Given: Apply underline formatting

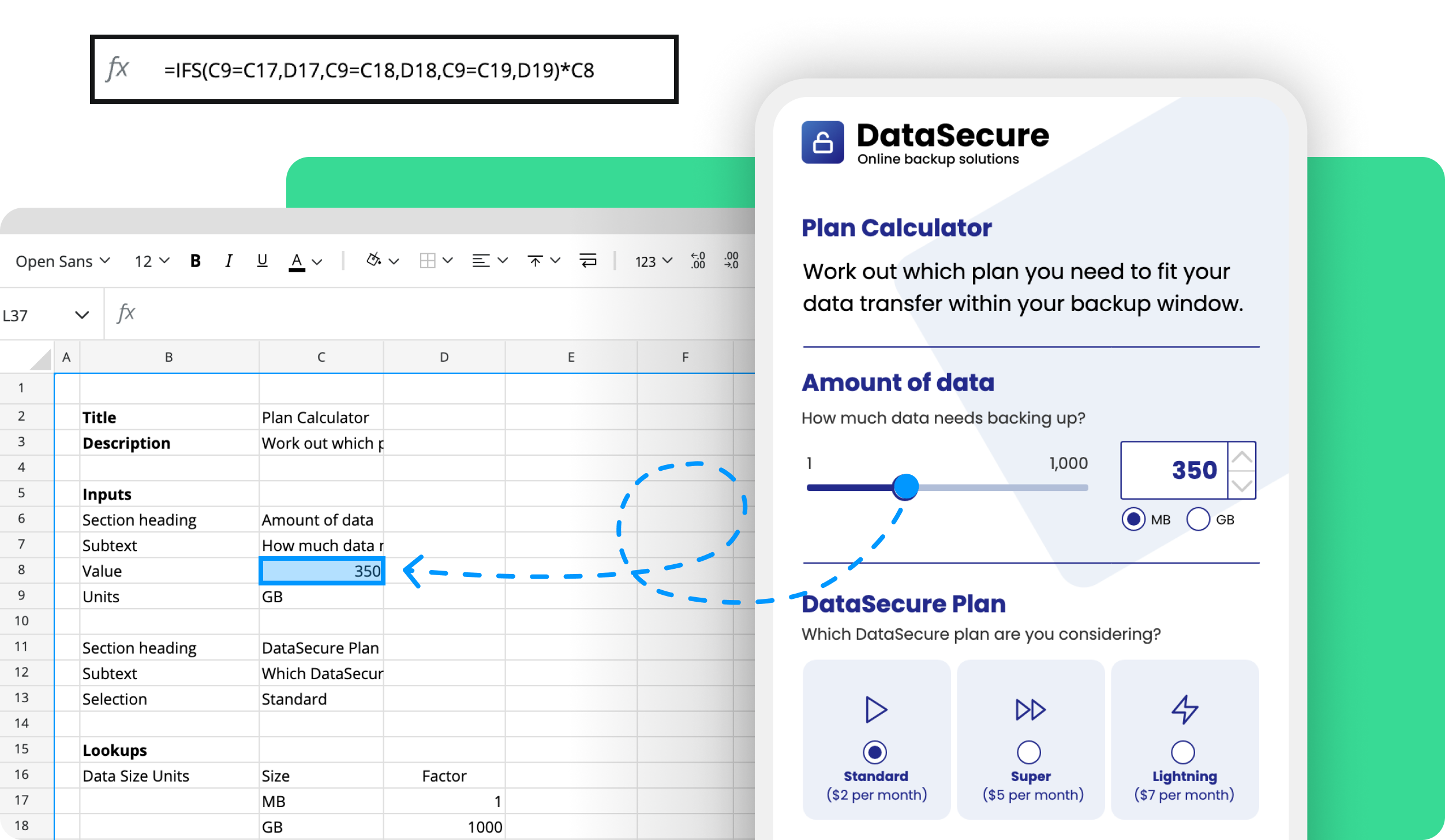Looking at the screenshot, I should [x=261, y=261].
